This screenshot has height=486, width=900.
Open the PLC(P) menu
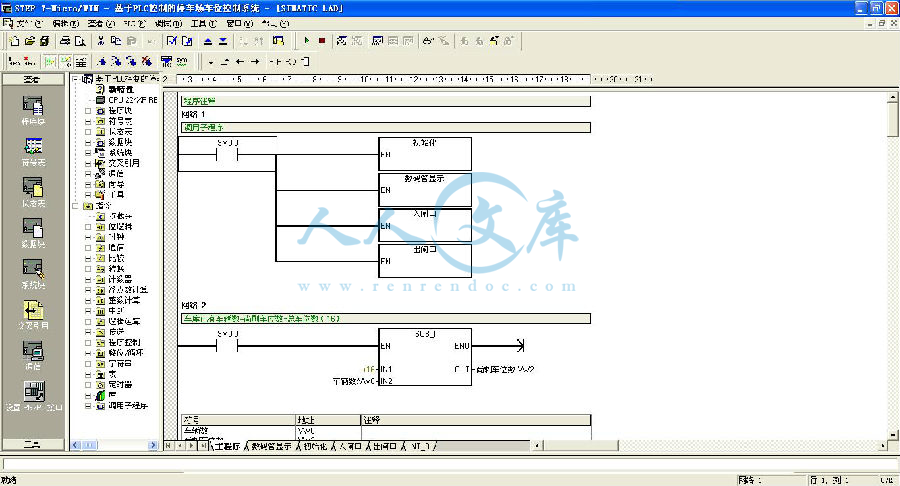[134, 24]
